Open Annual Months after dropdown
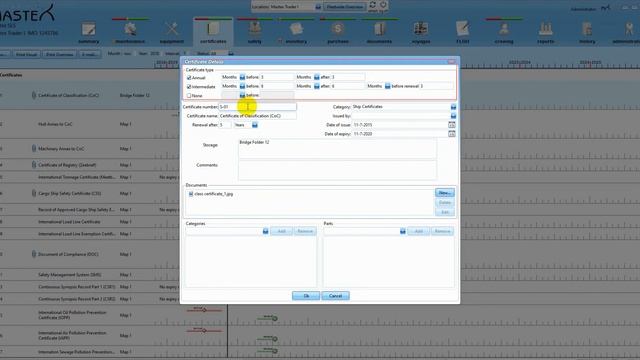 coord(316,77)
